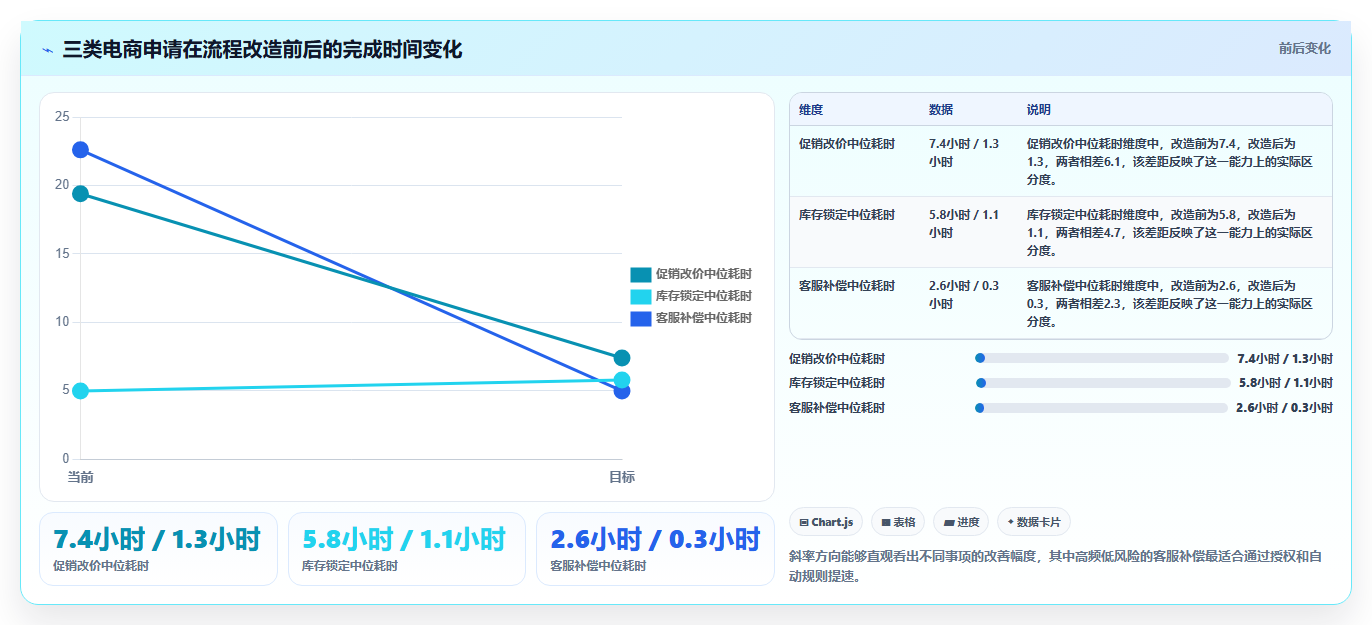Click the 表格 tag
Screen dimensions: 1372x625
(898, 522)
